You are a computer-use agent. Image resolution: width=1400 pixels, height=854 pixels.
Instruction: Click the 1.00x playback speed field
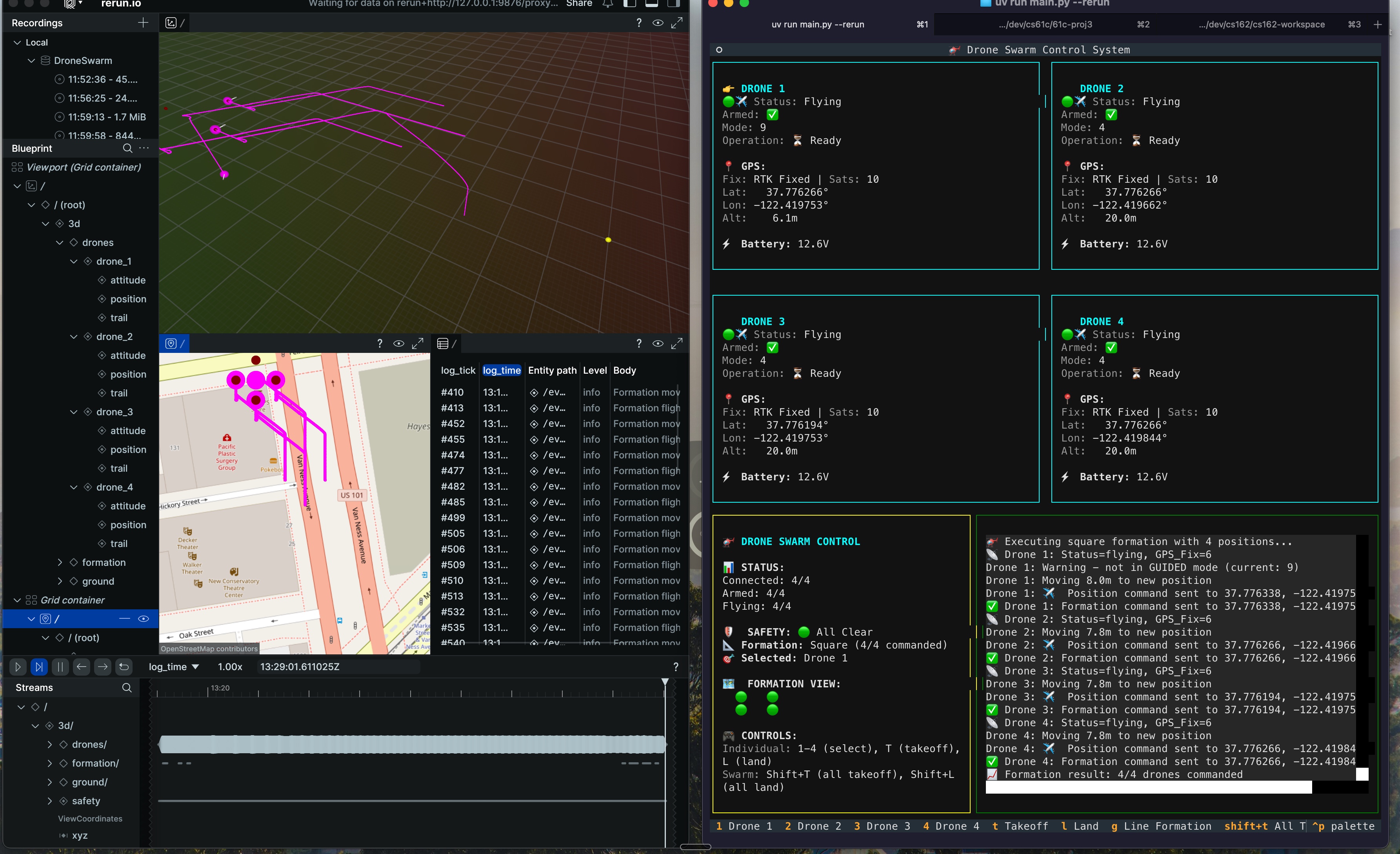click(x=230, y=667)
